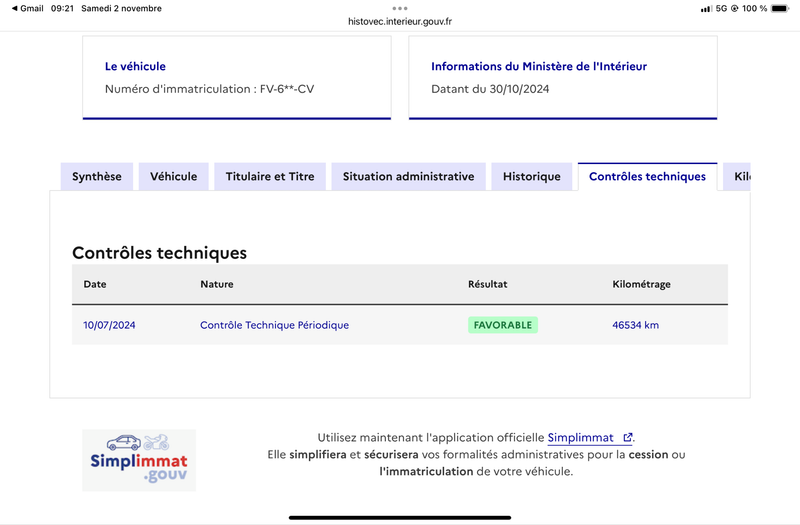Click the Kilométrage column header

641,284
